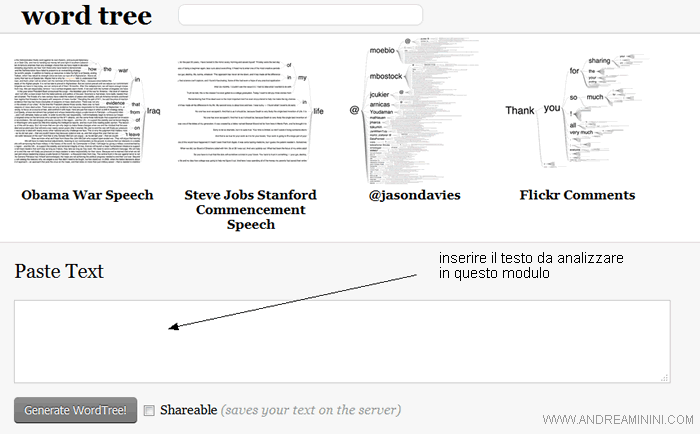Grab the text area resize handle
The width and height of the screenshot is (700, 434).
click(x=664, y=377)
